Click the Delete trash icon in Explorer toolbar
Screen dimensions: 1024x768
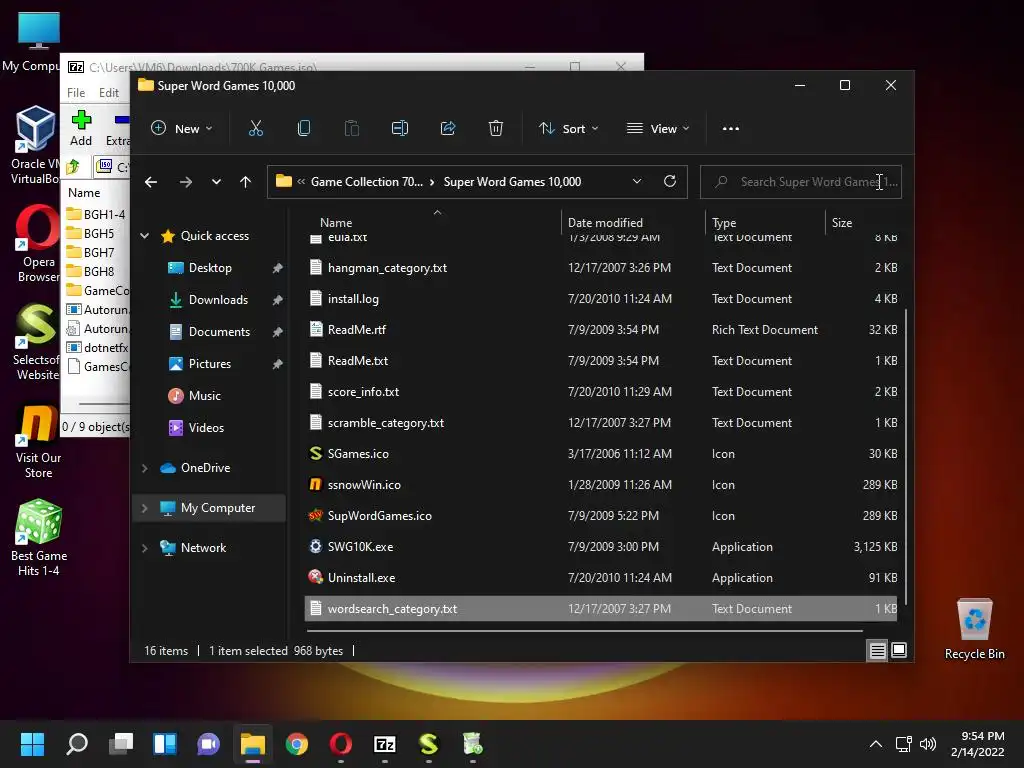pyautogui.click(x=496, y=129)
